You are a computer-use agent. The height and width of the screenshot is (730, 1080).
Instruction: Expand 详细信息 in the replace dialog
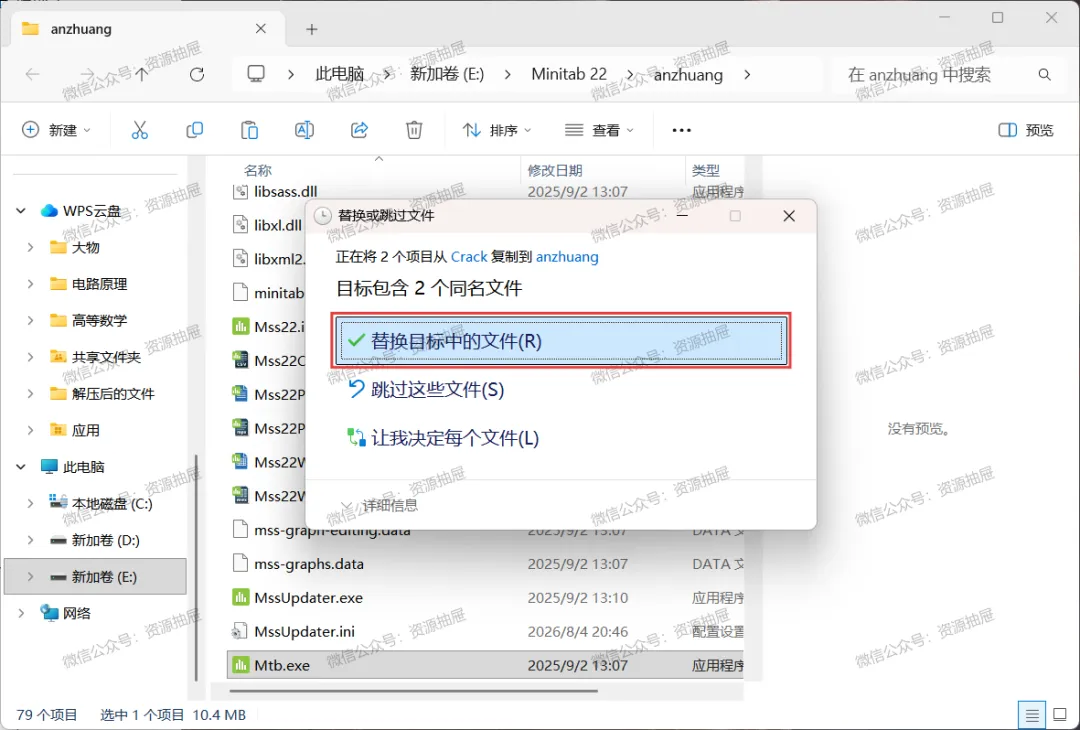click(x=380, y=505)
